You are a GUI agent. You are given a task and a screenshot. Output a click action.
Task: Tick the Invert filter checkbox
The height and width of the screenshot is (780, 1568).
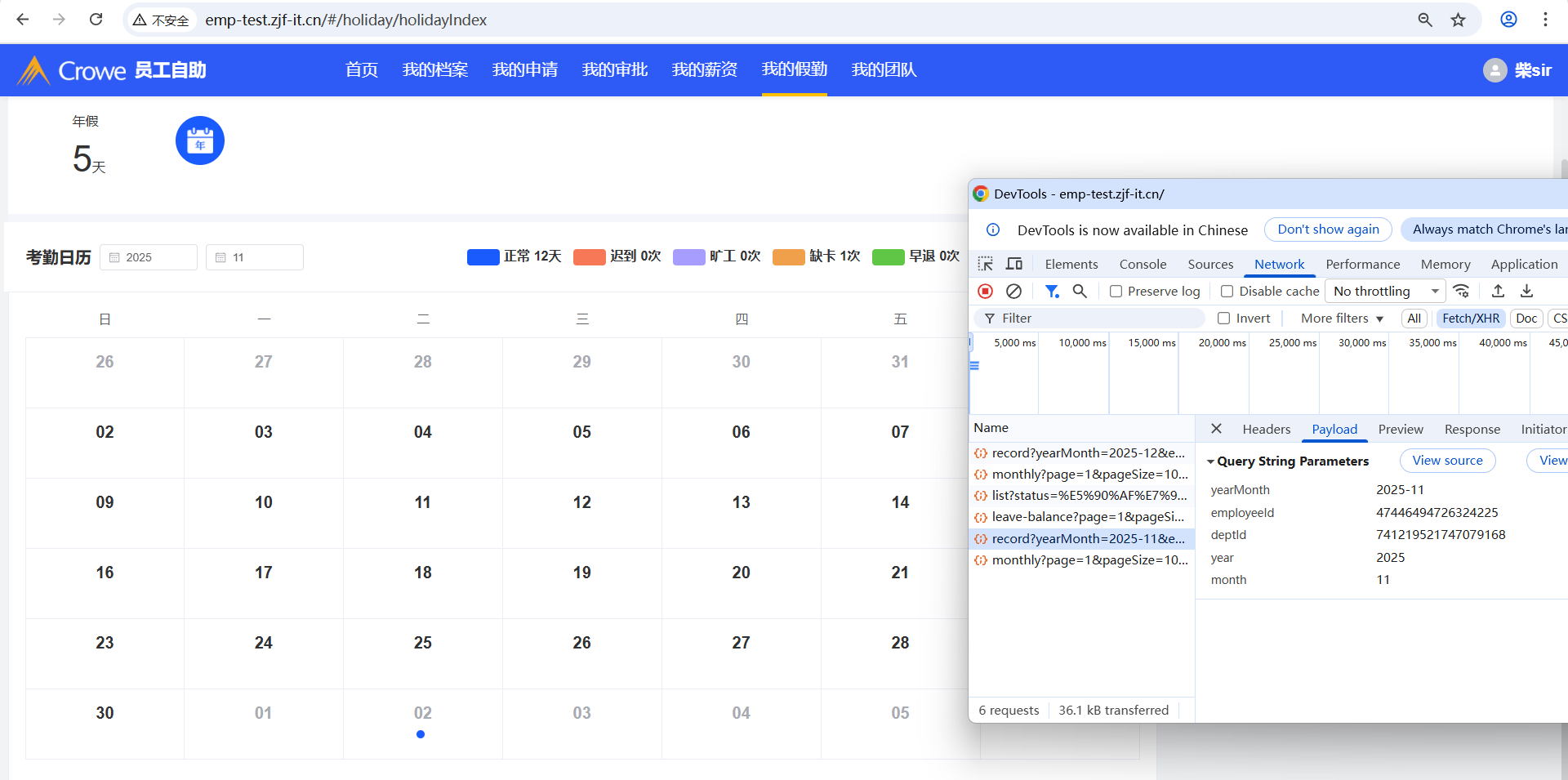(x=1223, y=319)
